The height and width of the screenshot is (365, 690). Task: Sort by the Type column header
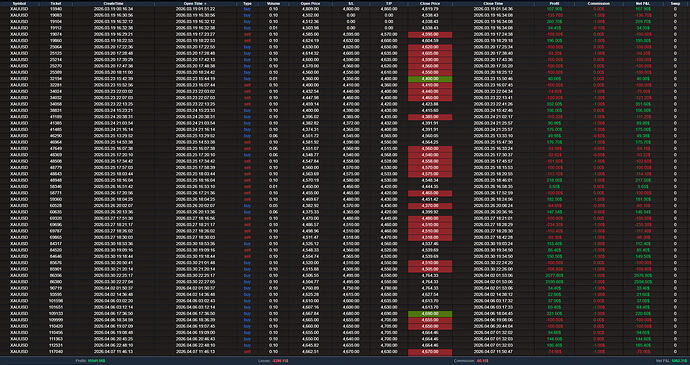[247, 3]
